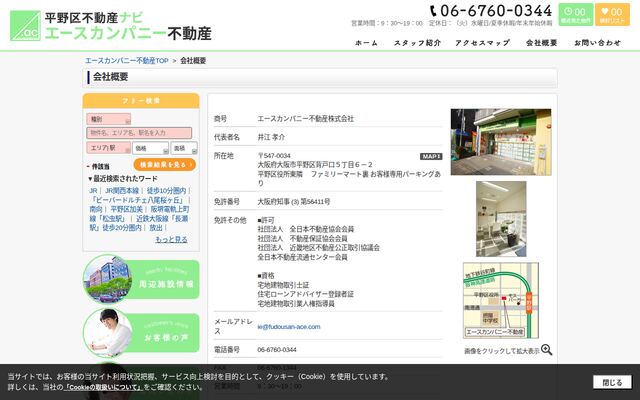Enlarge the storefront exterior photo

501,142
